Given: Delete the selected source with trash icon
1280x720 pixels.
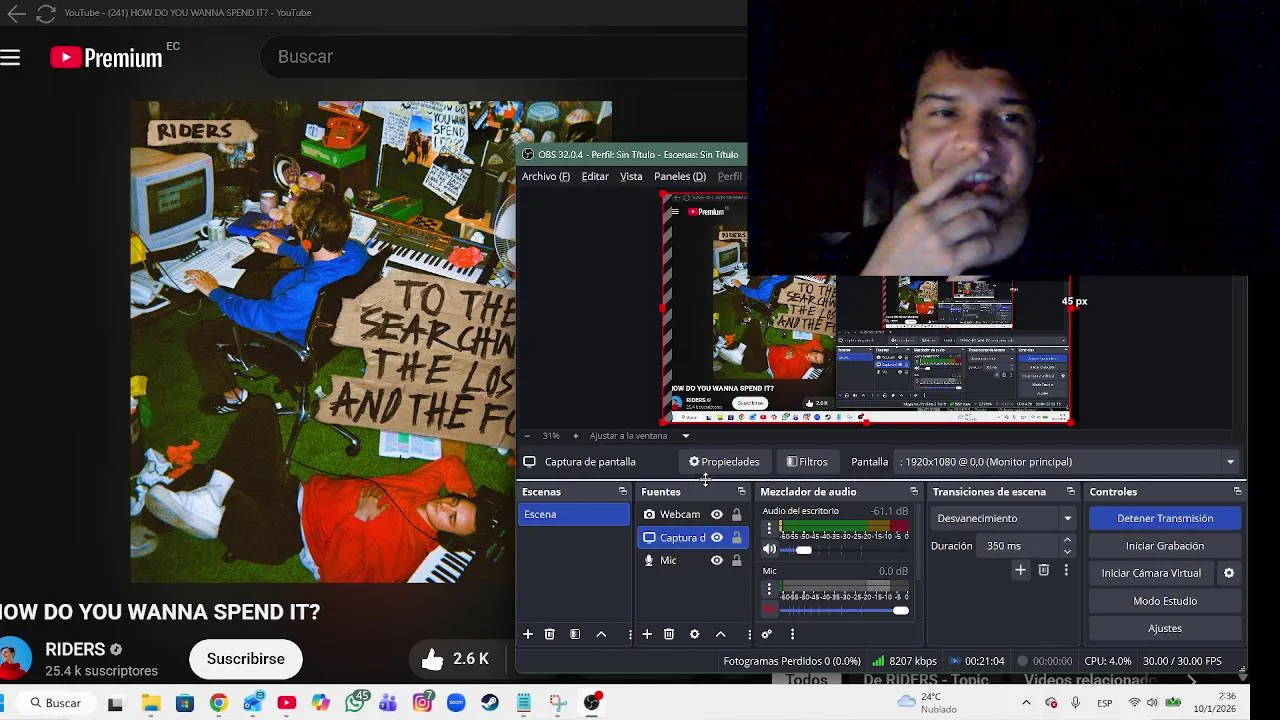Looking at the screenshot, I should (669, 634).
